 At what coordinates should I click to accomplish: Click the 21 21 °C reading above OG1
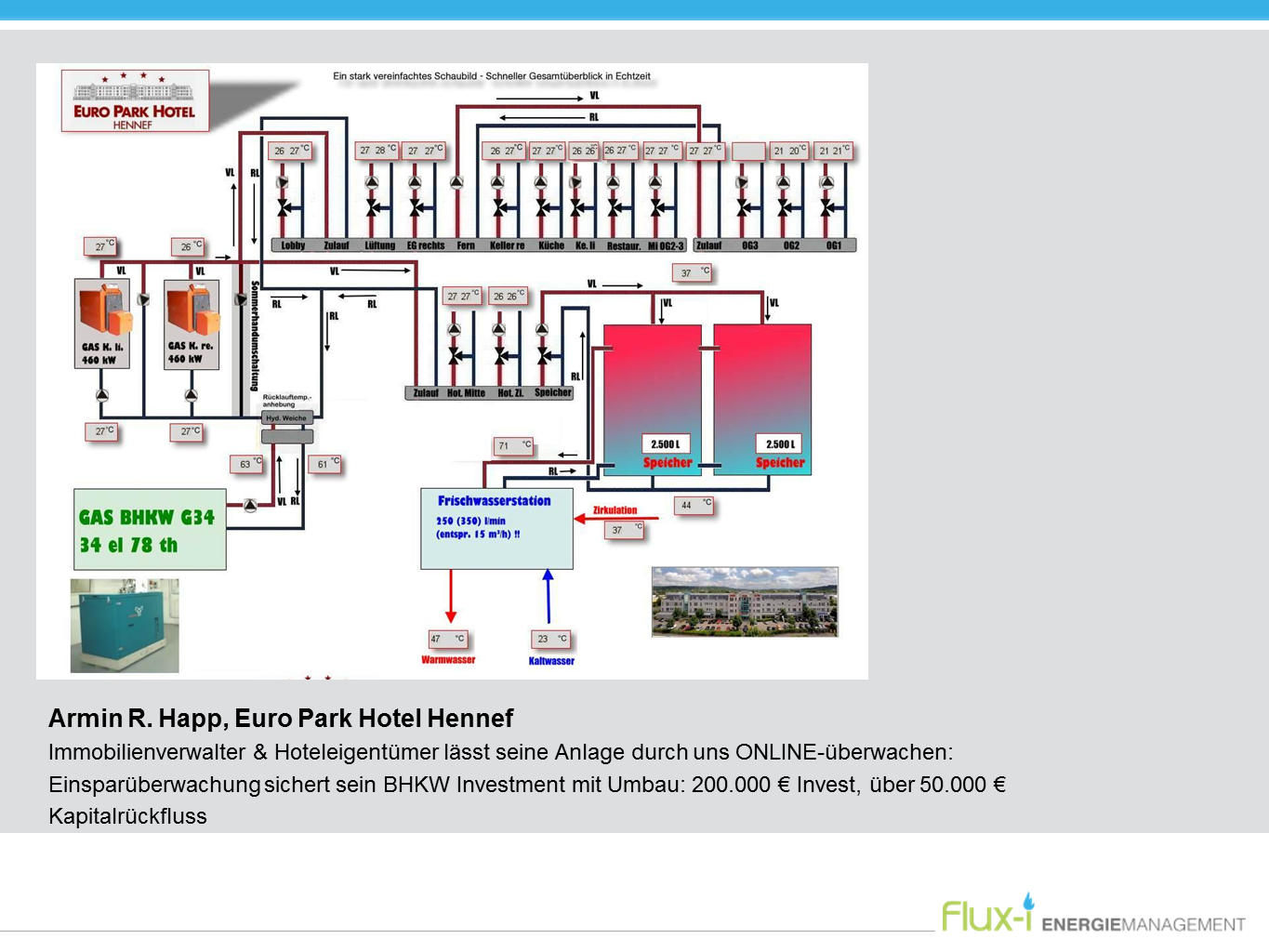tap(833, 151)
